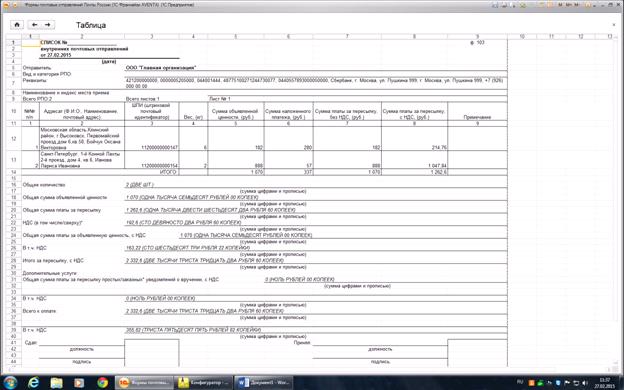Click the НДС (в том числе/сверху) label
Viewport: 624px width, 390px height.
pos(52,223)
